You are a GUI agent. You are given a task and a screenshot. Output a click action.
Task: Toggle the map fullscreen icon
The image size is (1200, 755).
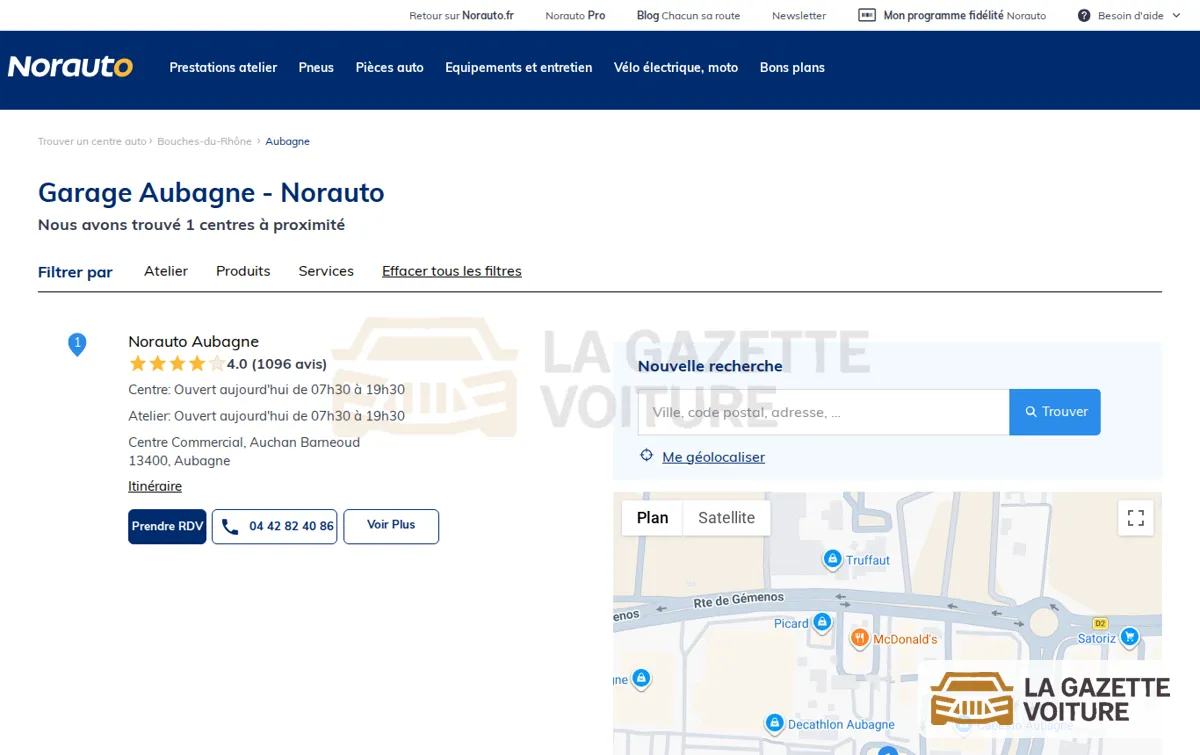[x=1136, y=518]
